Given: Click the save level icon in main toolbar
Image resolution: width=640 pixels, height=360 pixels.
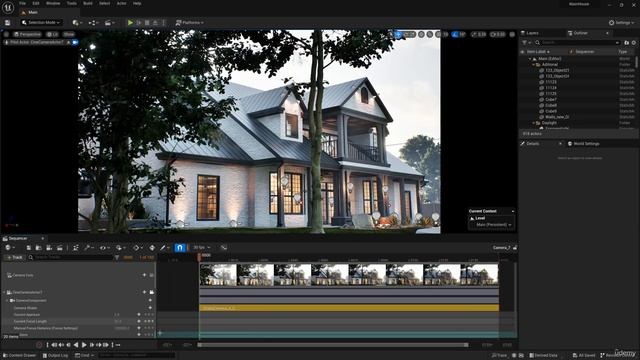Looking at the screenshot, I should tap(7, 22).
